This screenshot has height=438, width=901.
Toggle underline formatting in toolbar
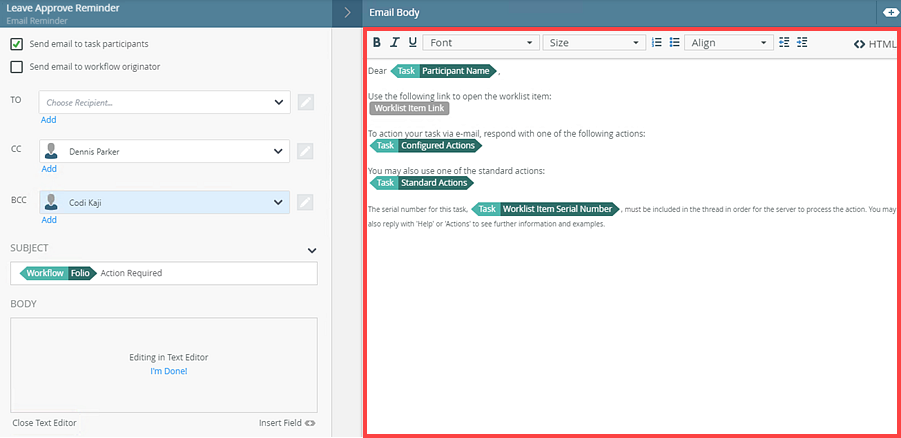[412, 43]
